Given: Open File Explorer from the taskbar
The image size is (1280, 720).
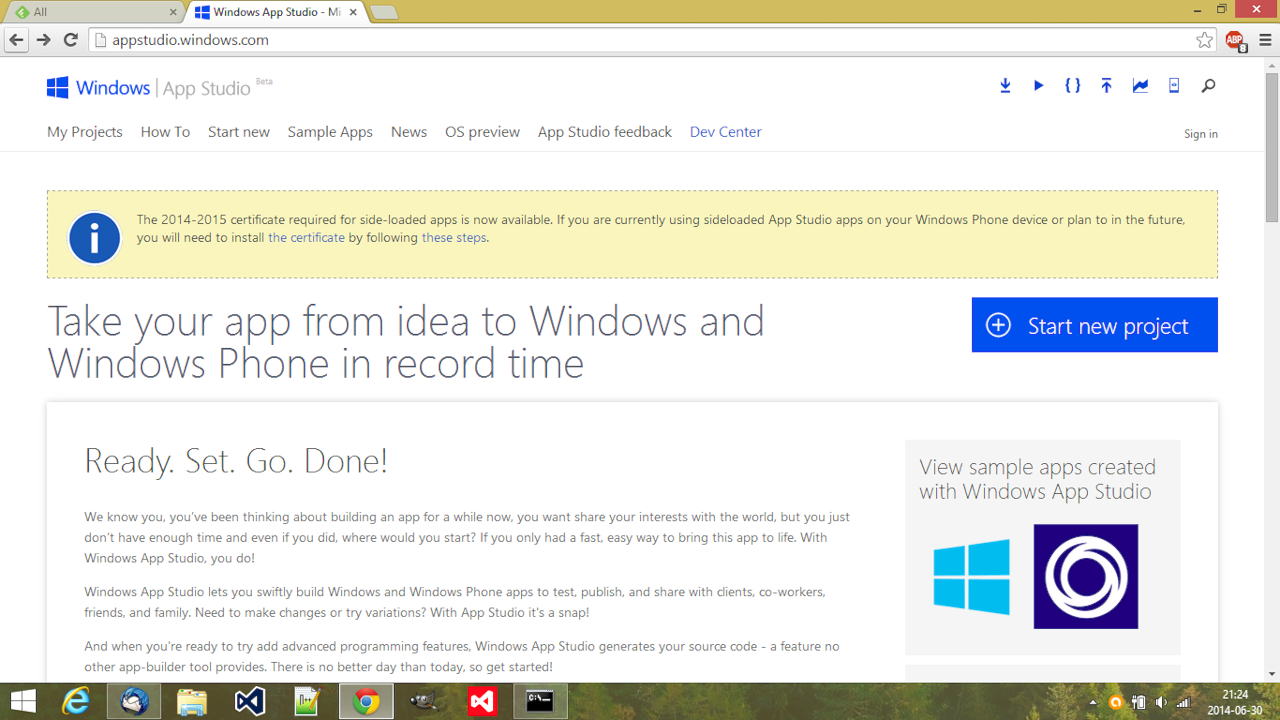Looking at the screenshot, I should (192, 701).
